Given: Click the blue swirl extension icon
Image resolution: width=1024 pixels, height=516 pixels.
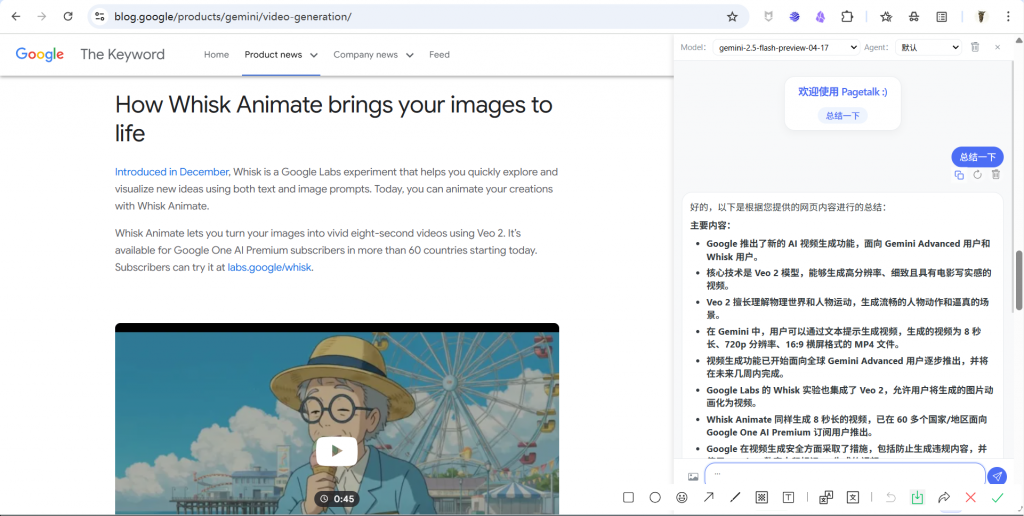Looking at the screenshot, I should click(794, 17).
